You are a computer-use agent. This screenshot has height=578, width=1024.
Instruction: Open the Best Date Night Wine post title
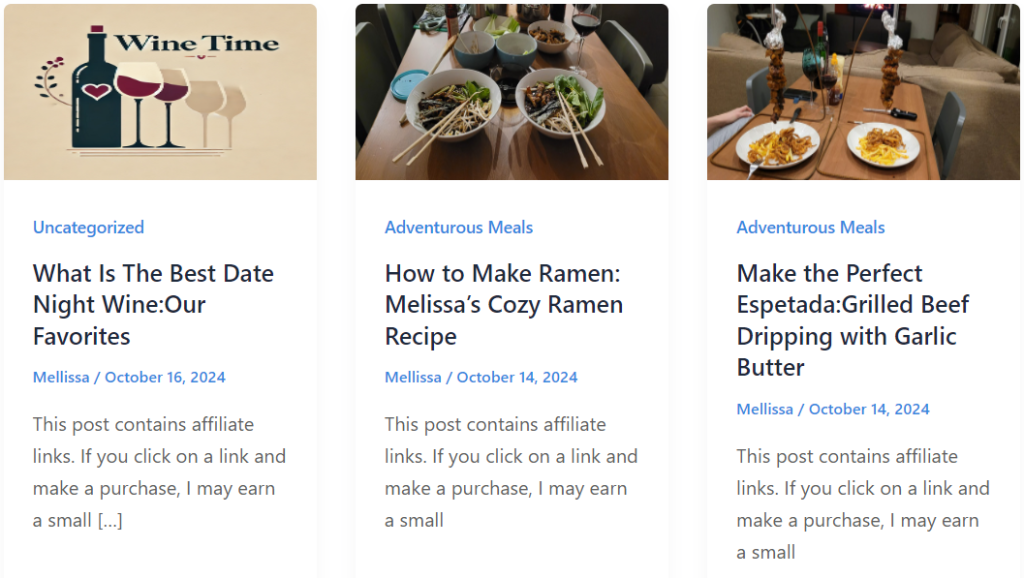click(153, 304)
